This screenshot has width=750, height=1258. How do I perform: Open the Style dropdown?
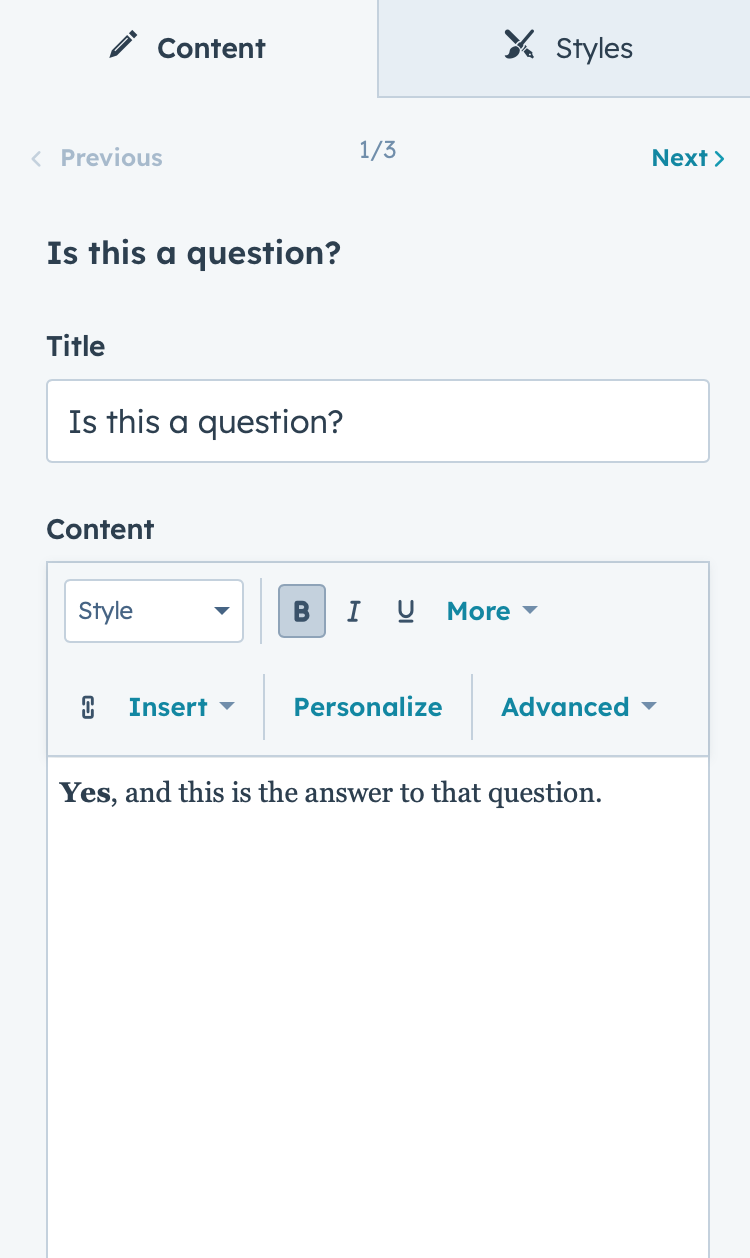[154, 611]
